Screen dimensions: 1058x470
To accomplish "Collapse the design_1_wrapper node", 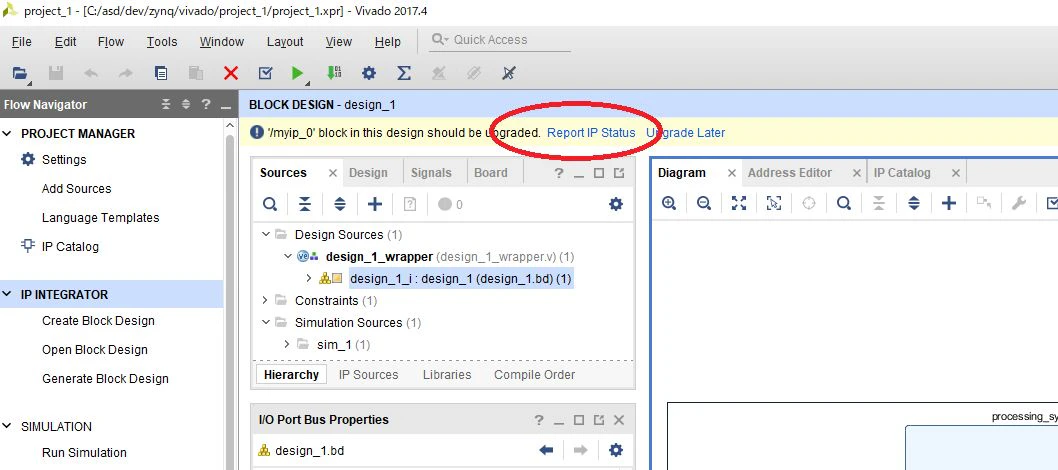I will (x=287, y=256).
